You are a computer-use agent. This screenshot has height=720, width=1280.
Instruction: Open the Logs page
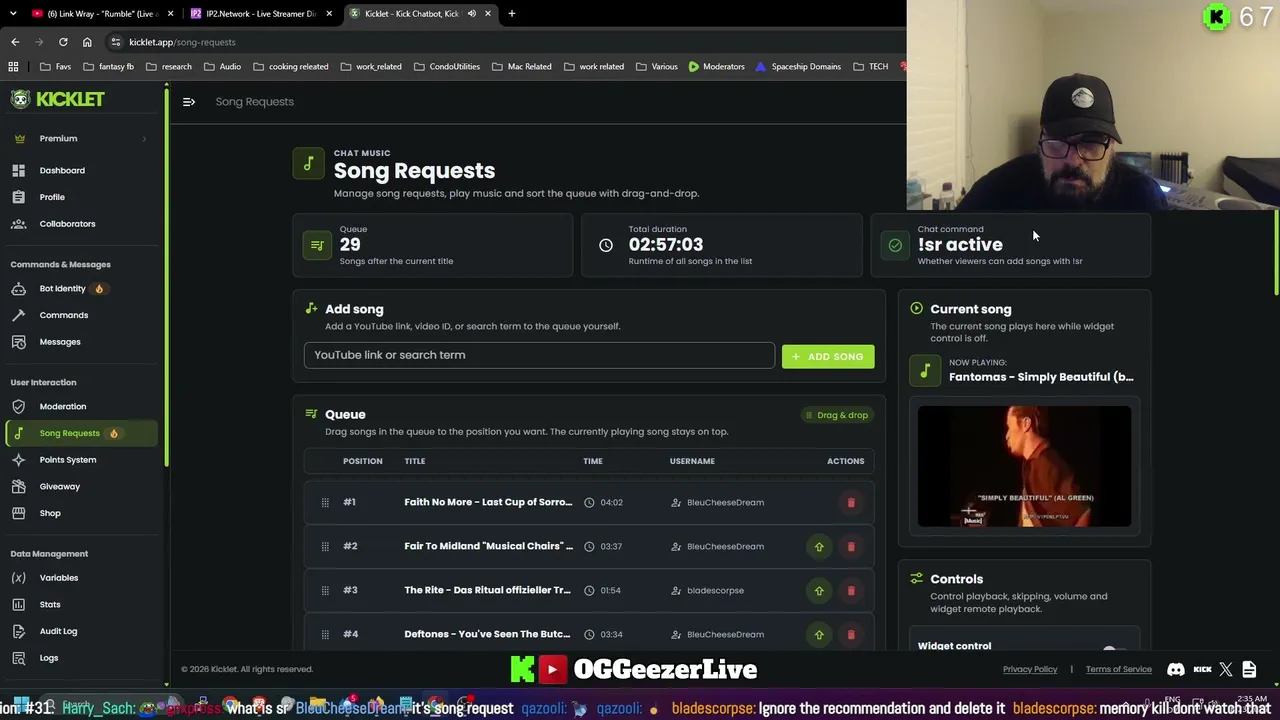[x=49, y=658]
